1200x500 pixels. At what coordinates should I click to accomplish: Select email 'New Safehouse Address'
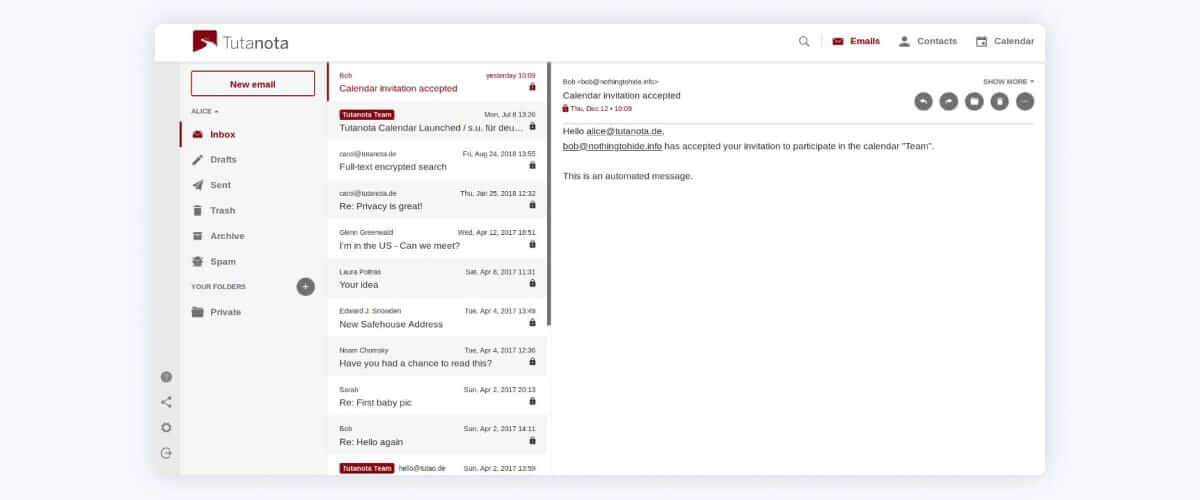coord(437,317)
